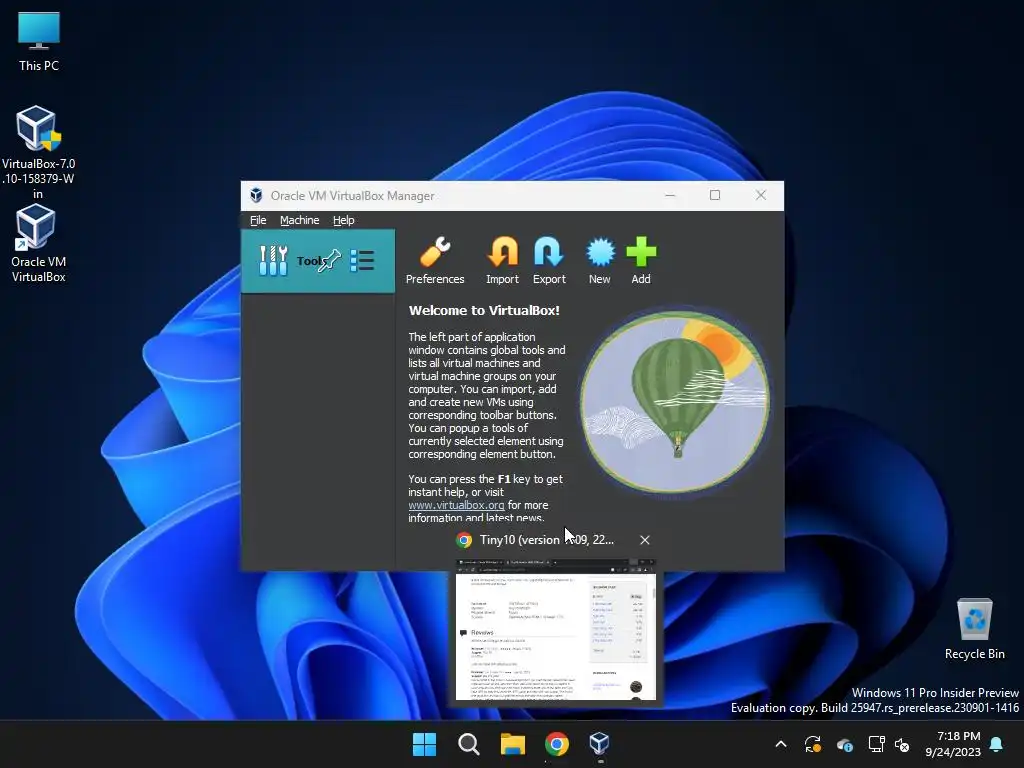The width and height of the screenshot is (1024, 768).
Task: Click the network display tray icon
Action: [x=876, y=744]
